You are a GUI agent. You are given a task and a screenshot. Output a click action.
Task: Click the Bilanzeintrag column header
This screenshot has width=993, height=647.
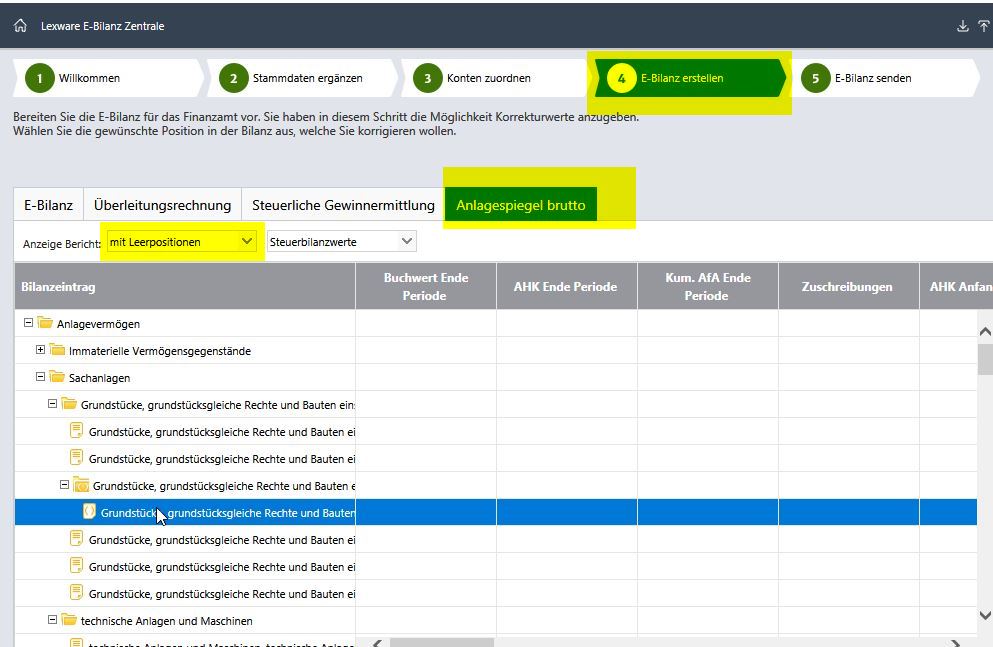[x=185, y=287]
